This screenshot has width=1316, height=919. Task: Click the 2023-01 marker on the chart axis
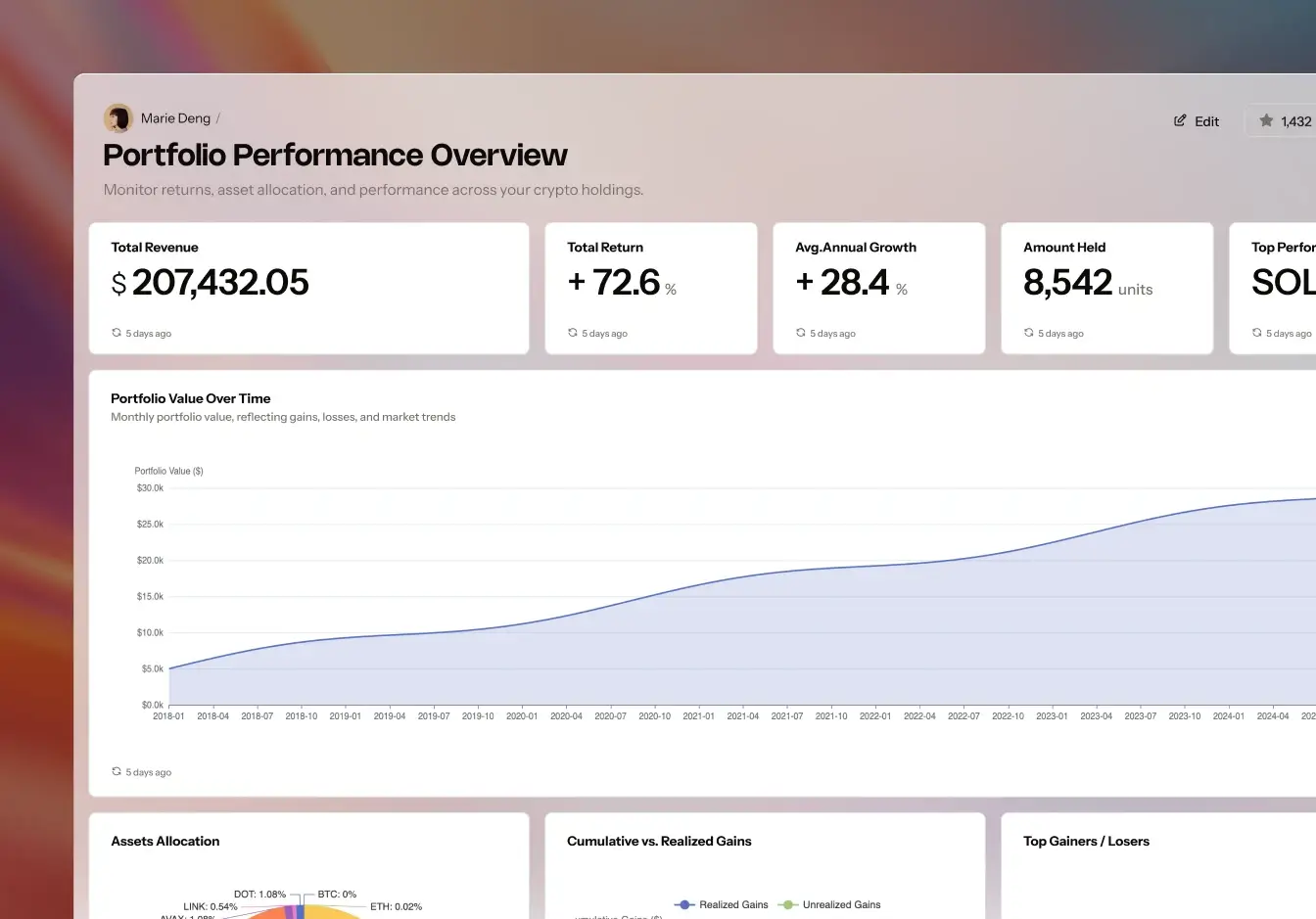click(x=1052, y=715)
